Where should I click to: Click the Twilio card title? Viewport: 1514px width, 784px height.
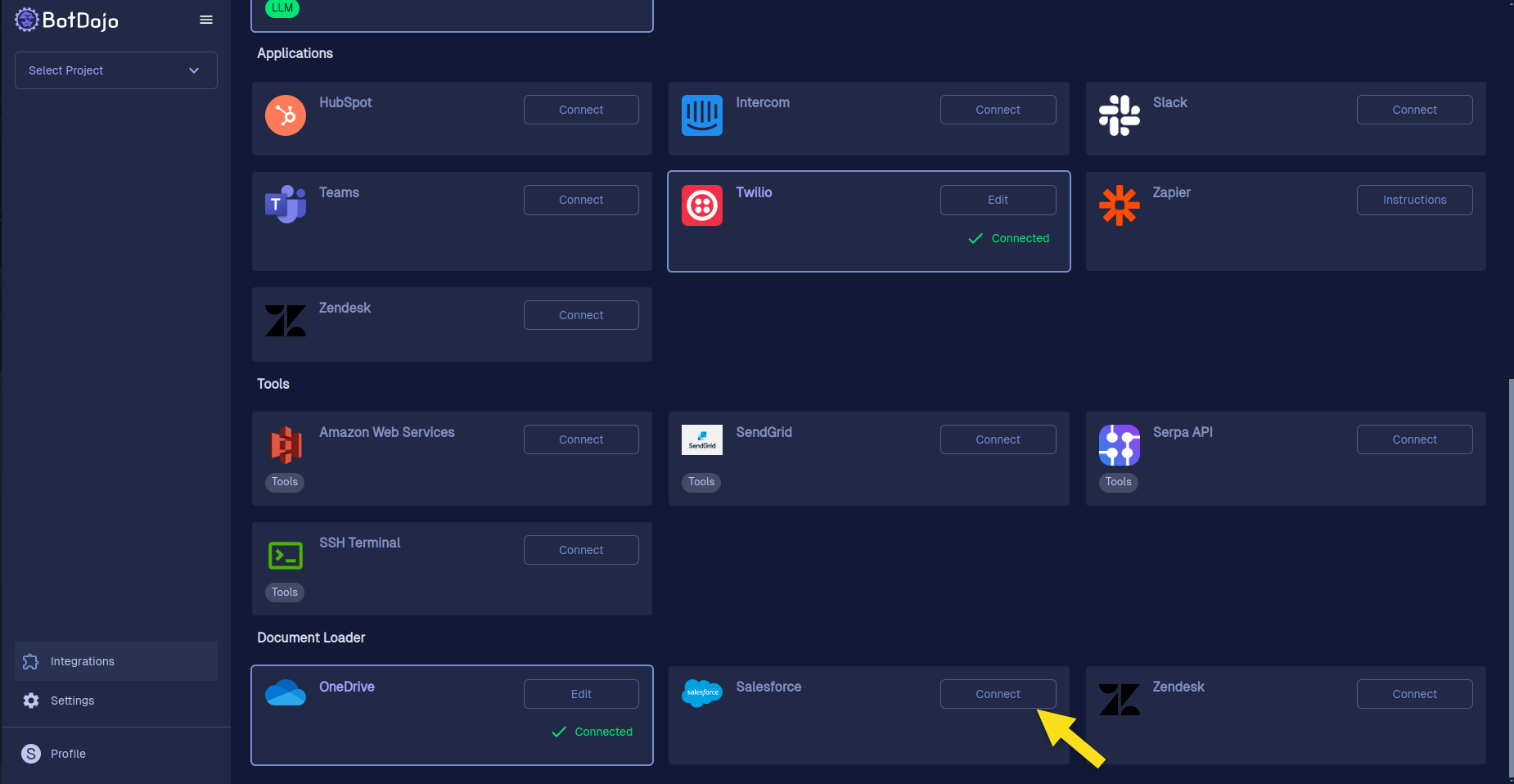click(x=754, y=192)
